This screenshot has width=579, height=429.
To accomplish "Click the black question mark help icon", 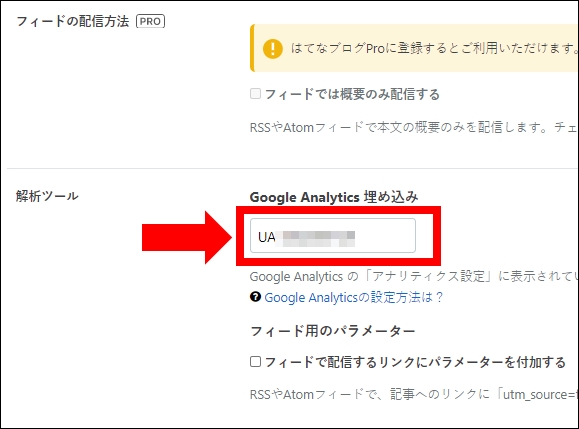I will point(255,297).
